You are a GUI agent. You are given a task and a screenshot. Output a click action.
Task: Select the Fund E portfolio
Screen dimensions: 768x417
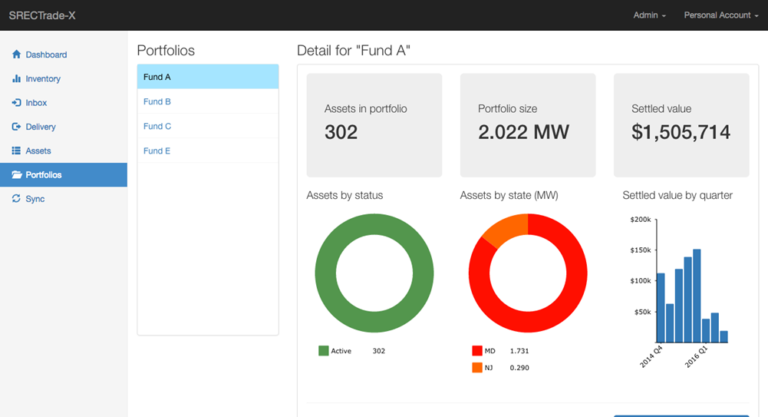(x=157, y=151)
